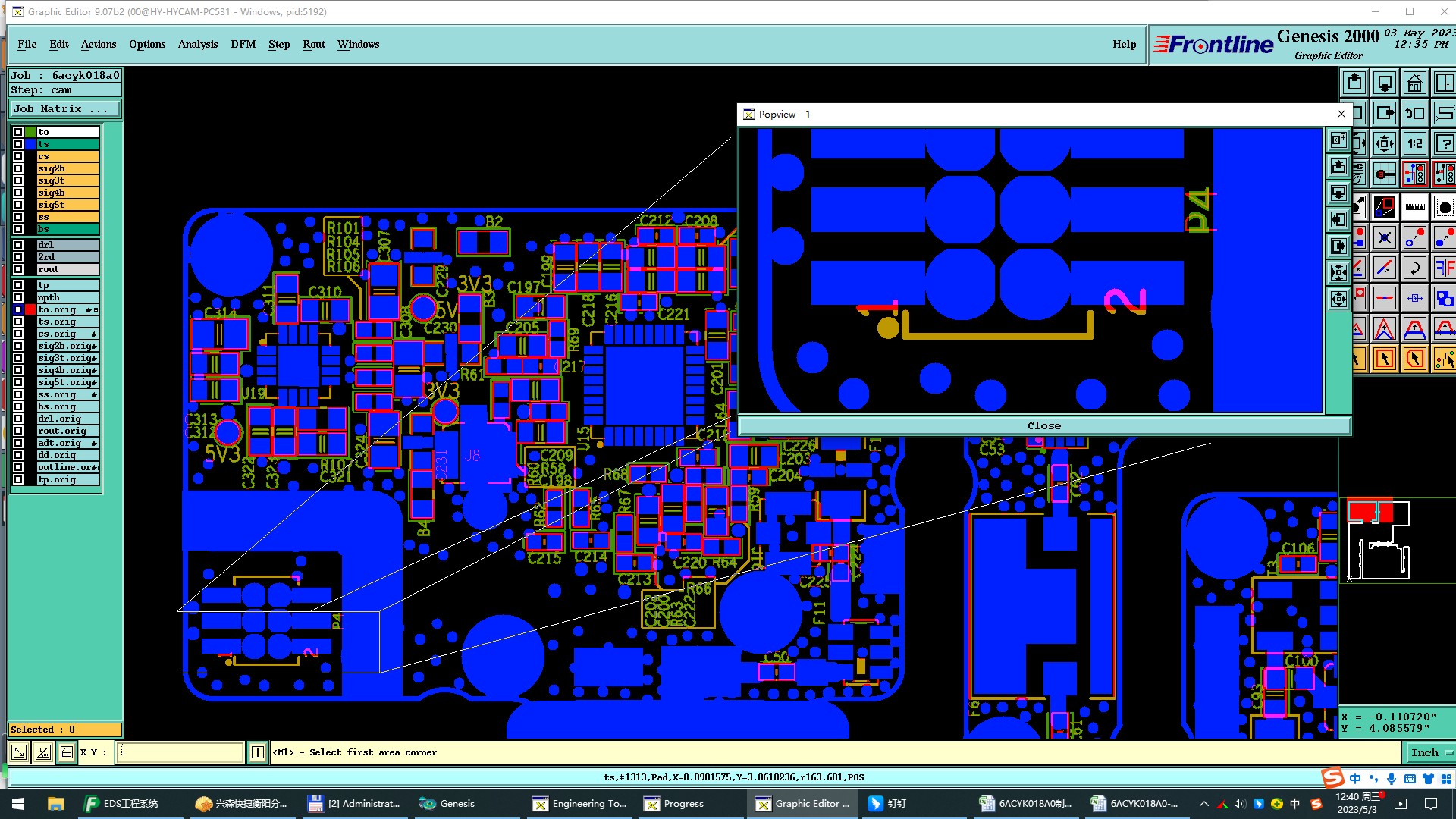Open the DFM menu
The width and height of the screenshot is (1456, 819).
pos(243,44)
